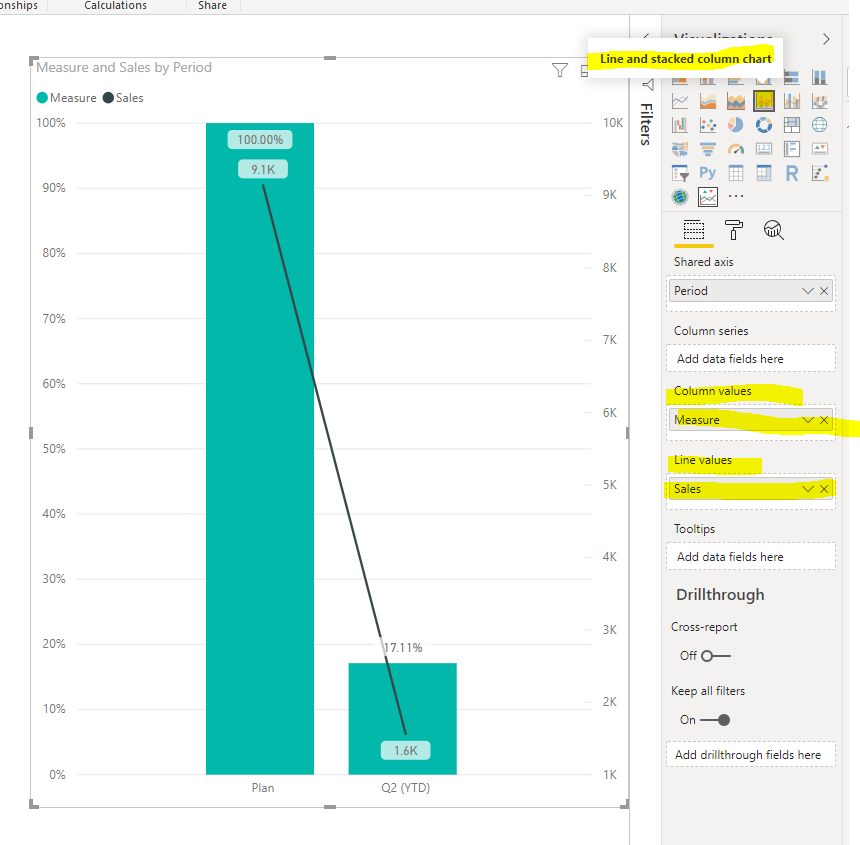
Task: Select the Filled map visual
Action: pyautogui.click(x=680, y=149)
